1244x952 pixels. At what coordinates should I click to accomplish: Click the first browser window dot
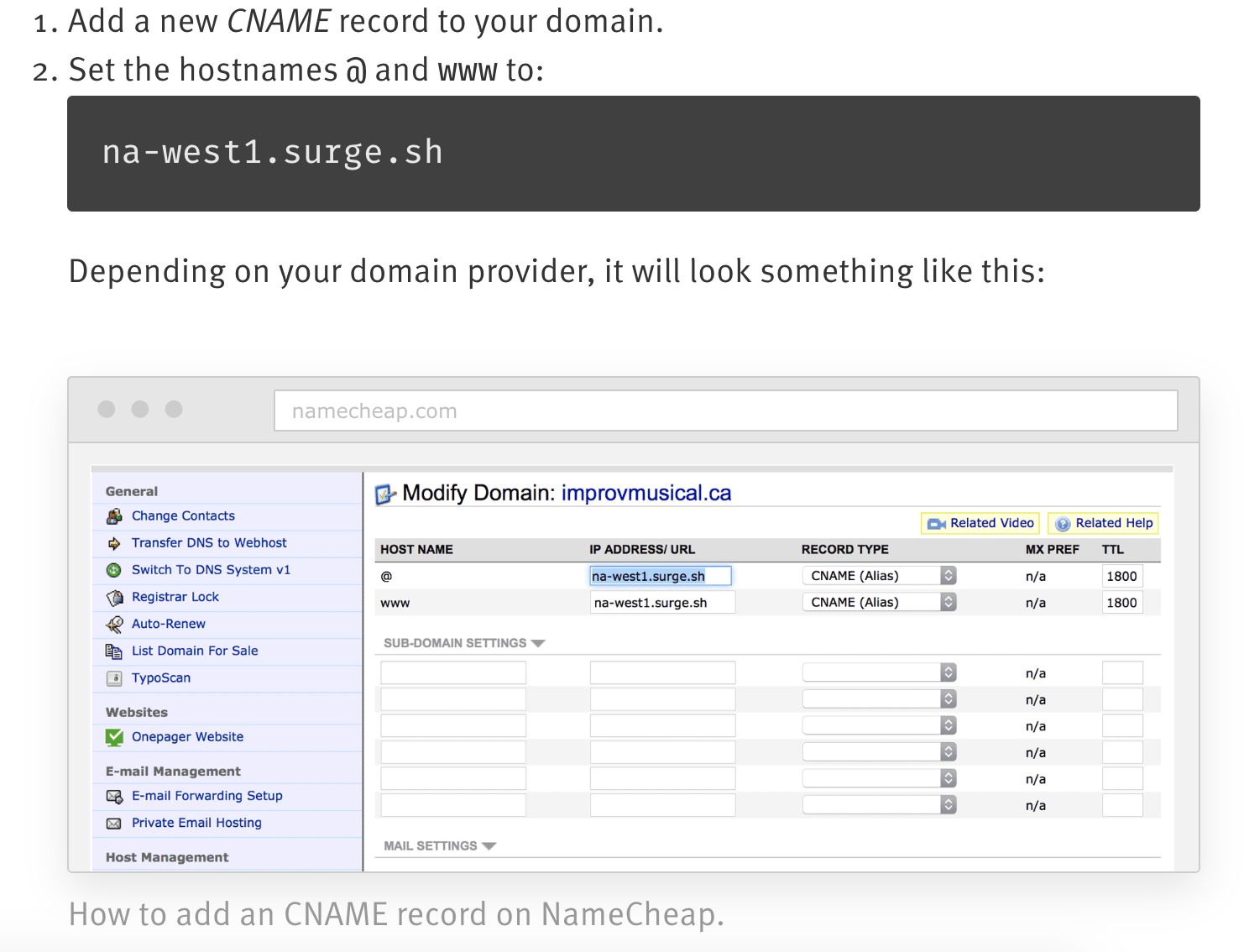107,409
